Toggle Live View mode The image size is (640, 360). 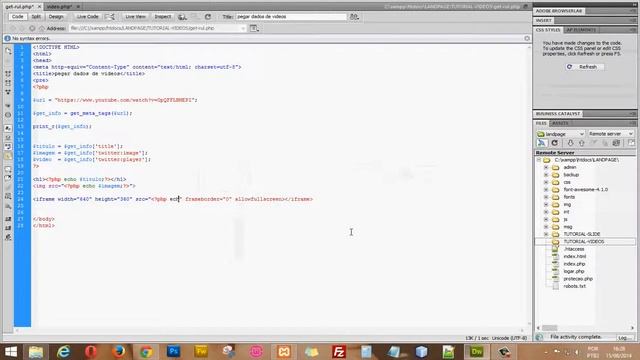pyautogui.click(x=135, y=17)
